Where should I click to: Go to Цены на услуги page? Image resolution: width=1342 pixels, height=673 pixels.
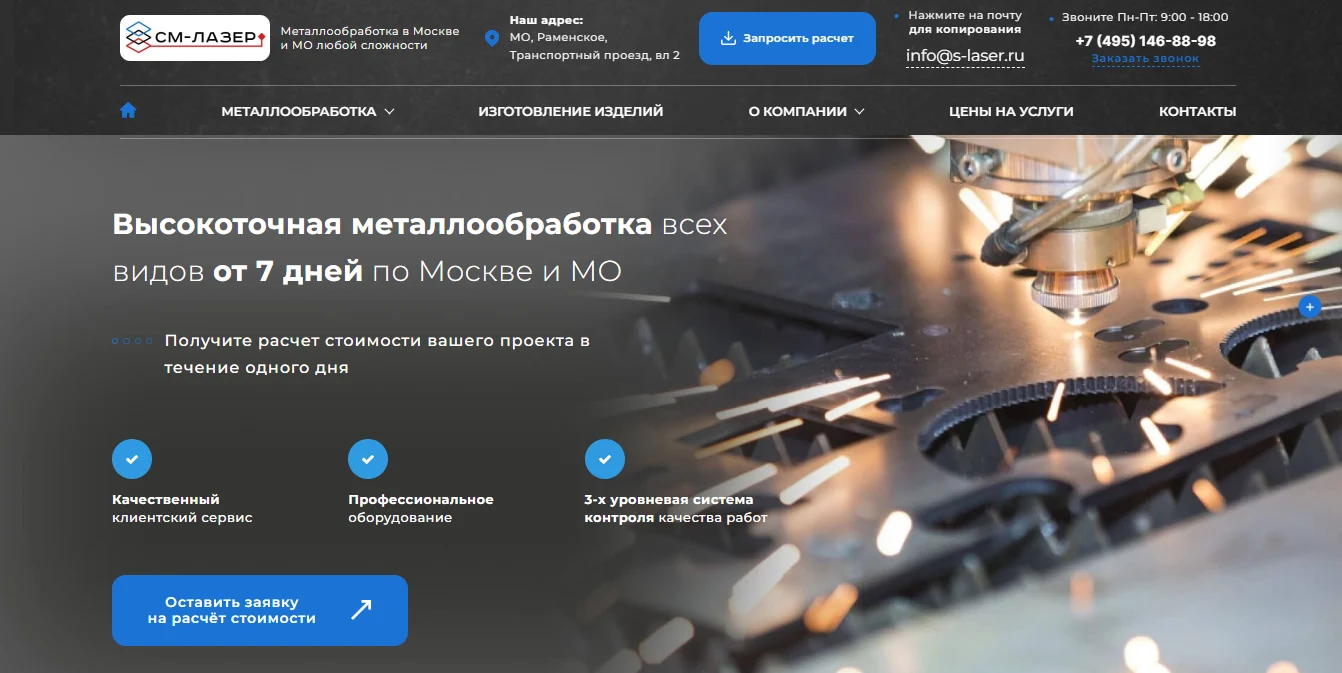1010,112
